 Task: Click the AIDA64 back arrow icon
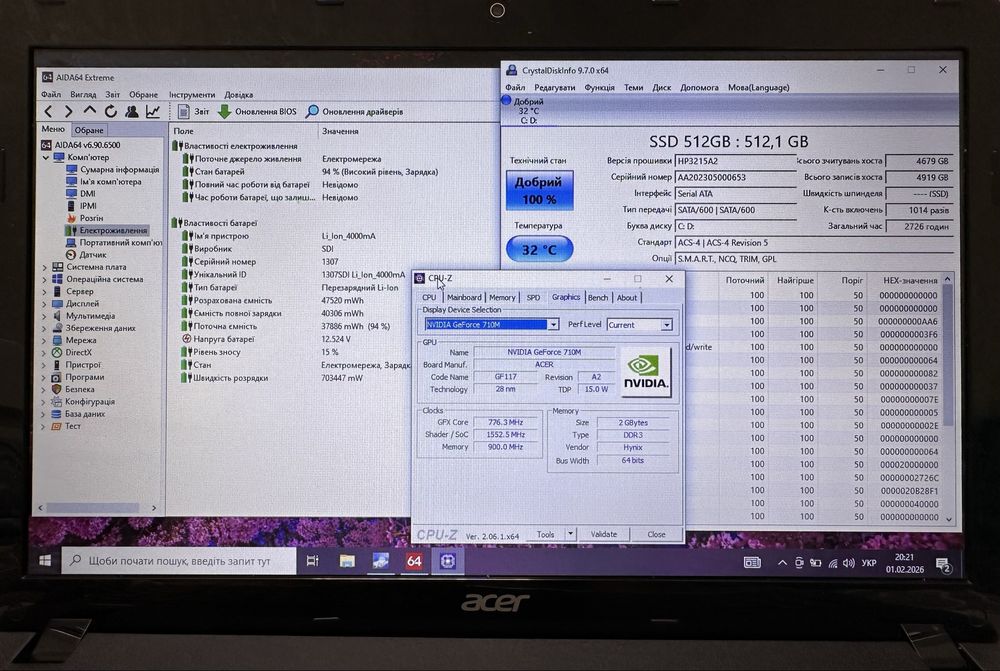click(x=48, y=112)
